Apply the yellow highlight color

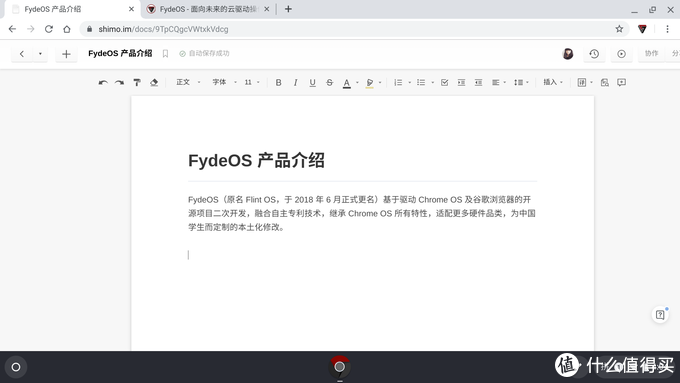click(369, 83)
